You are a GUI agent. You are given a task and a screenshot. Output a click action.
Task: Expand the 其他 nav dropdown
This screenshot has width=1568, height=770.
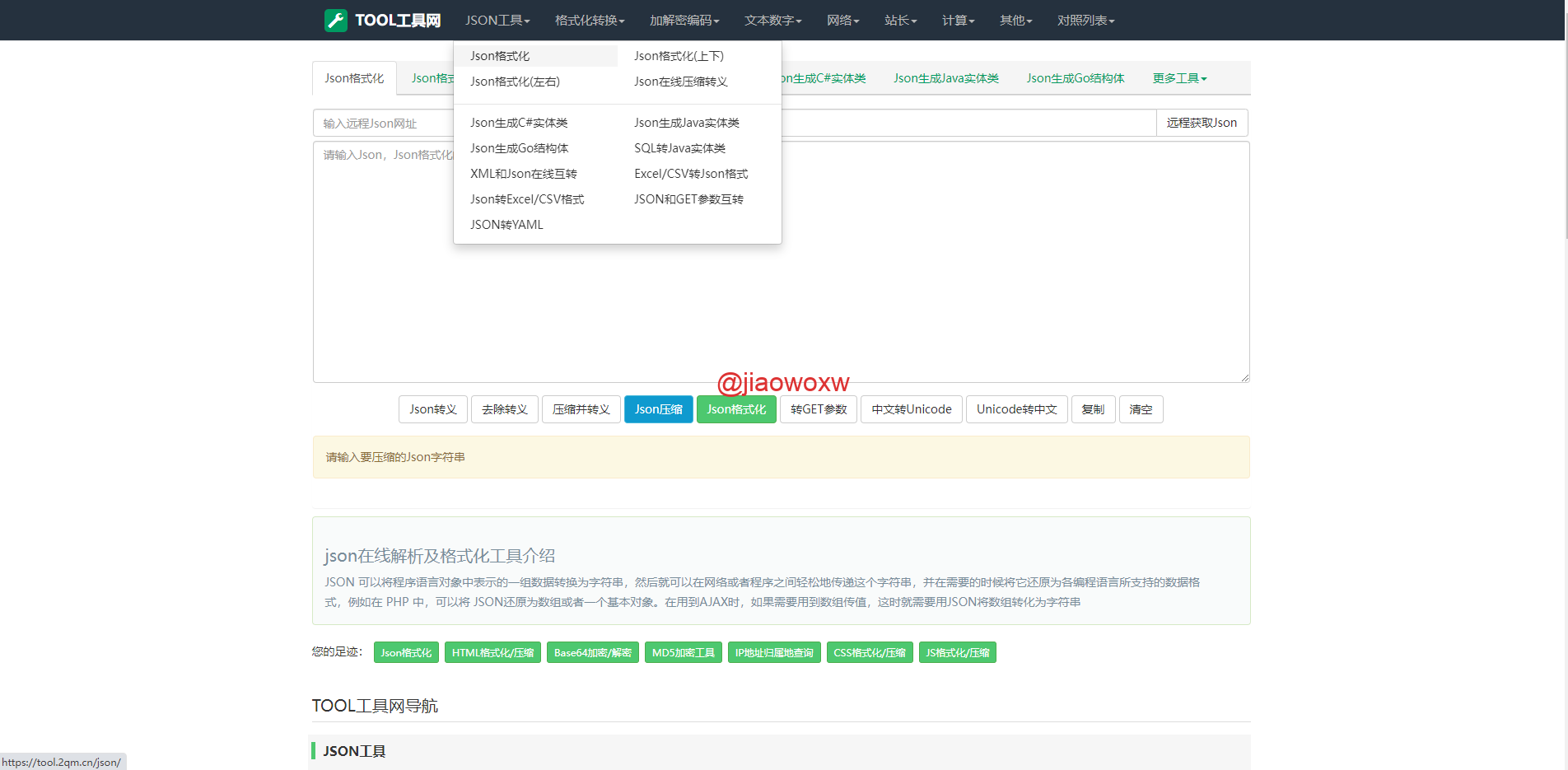pyautogui.click(x=1016, y=21)
